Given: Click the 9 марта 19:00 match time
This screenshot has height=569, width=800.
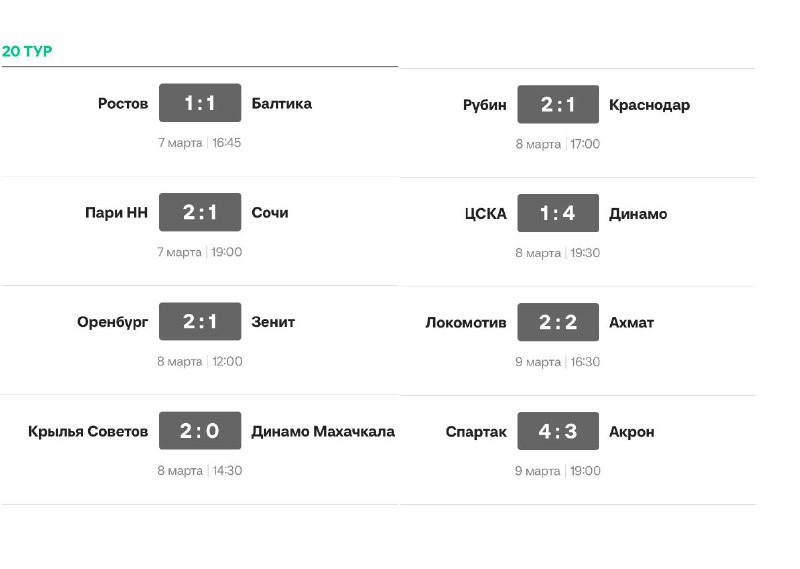Looking at the screenshot, I should point(558,471).
